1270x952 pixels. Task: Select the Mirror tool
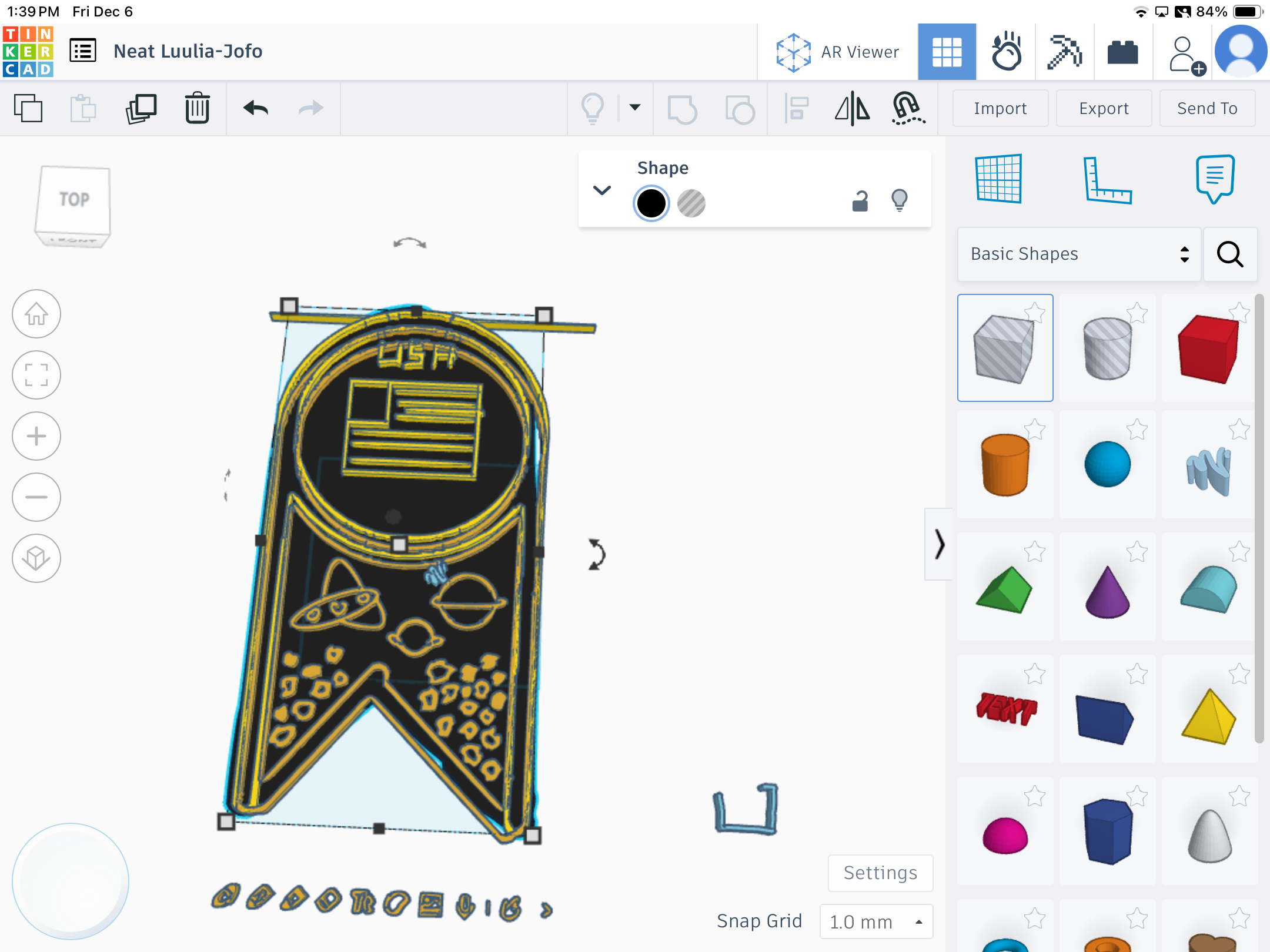[x=853, y=109]
